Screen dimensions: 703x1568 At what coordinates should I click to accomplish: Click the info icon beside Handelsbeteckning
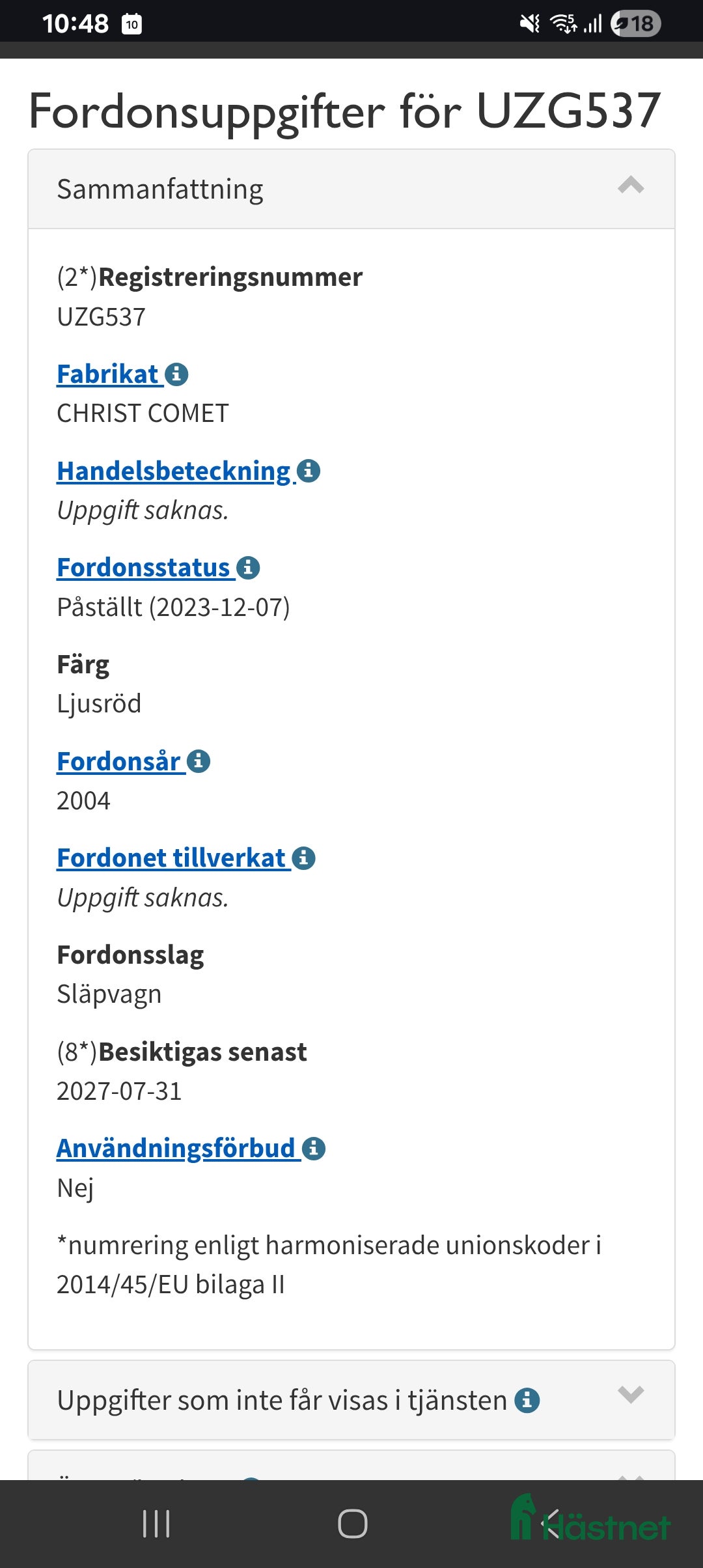[x=309, y=471]
